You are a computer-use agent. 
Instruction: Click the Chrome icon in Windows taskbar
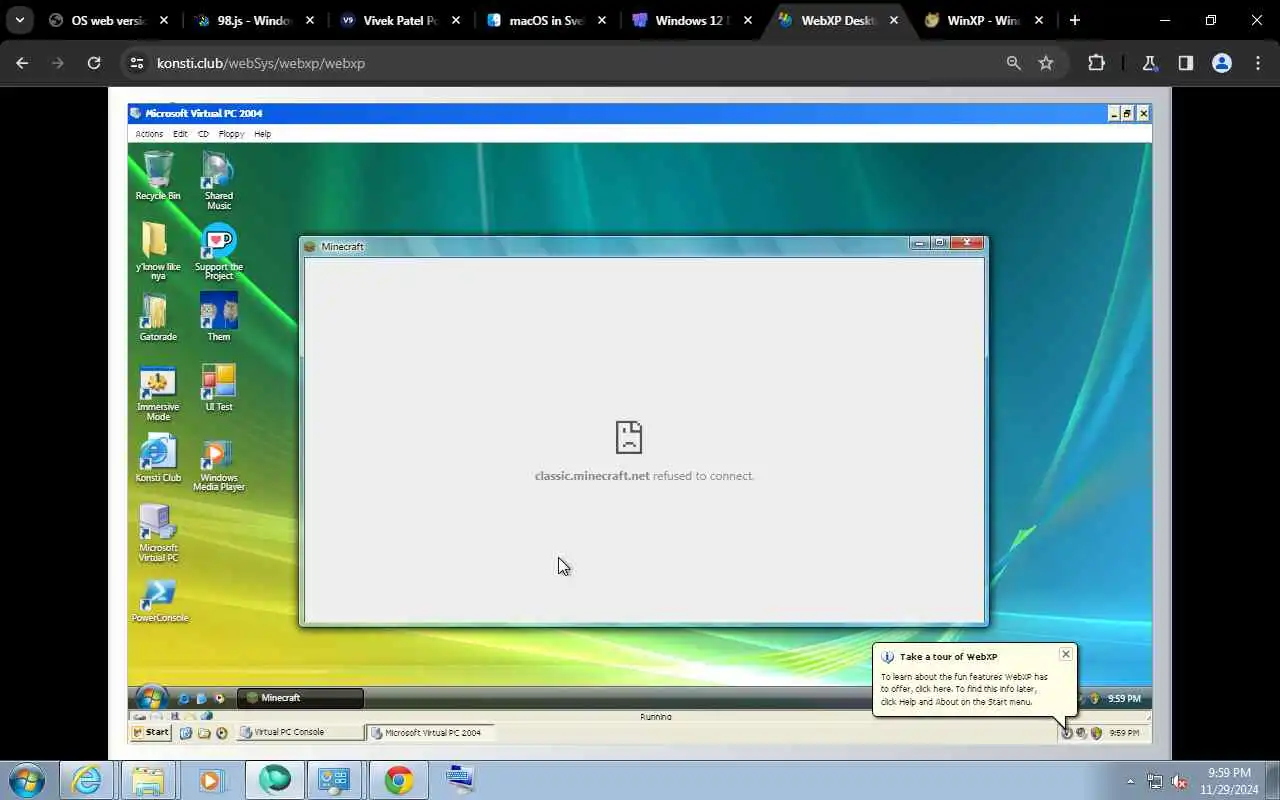399,780
